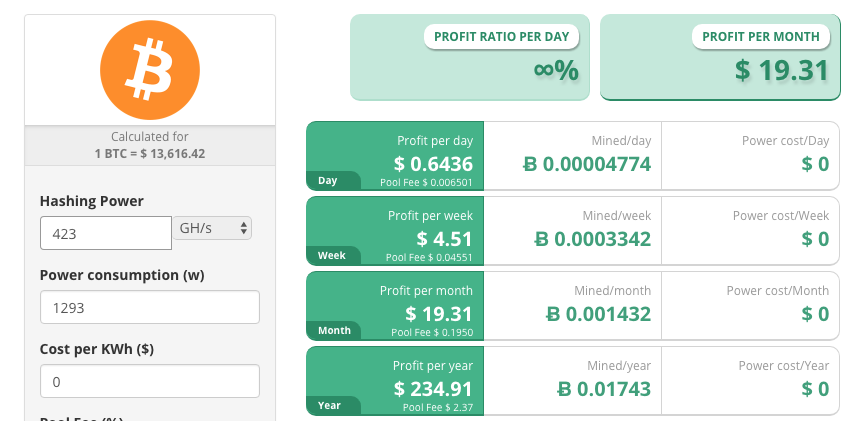Click the Mined/month bitcoin amount 0.001432

pyautogui.click(x=598, y=314)
